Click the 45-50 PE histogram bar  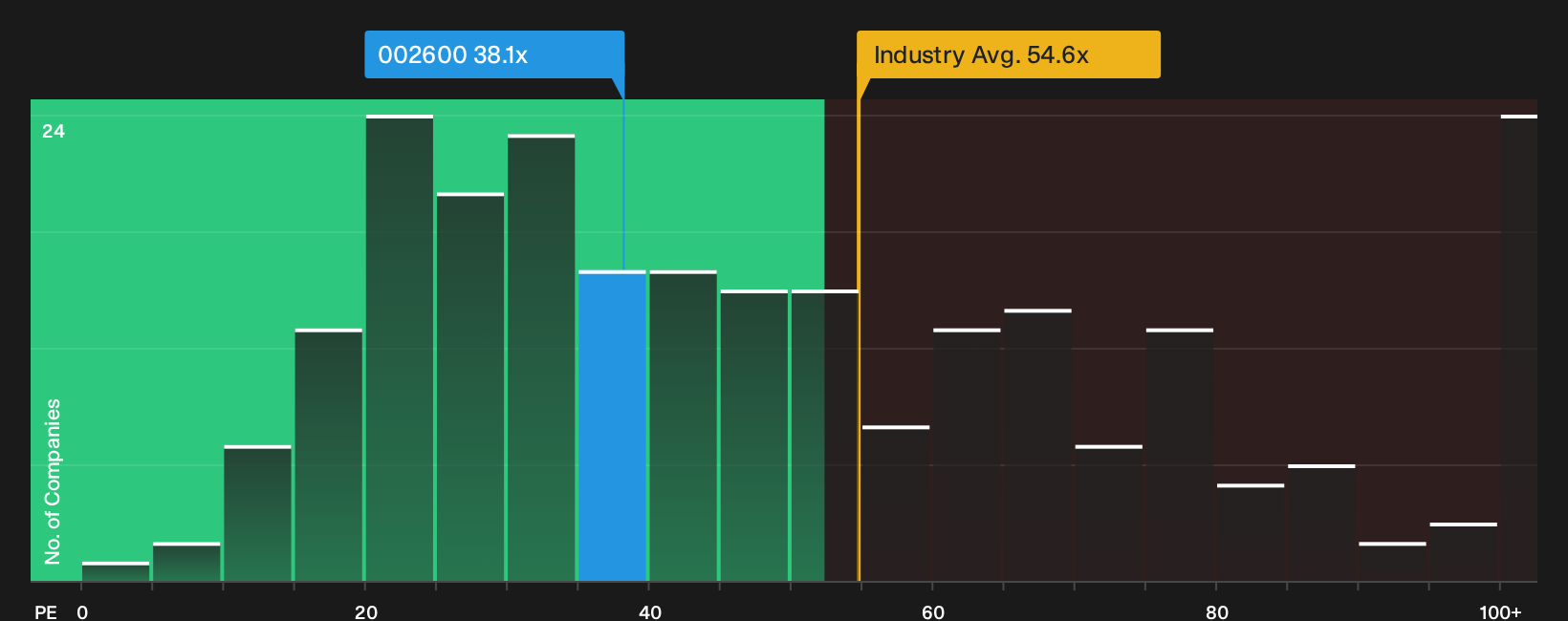tap(754, 436)
